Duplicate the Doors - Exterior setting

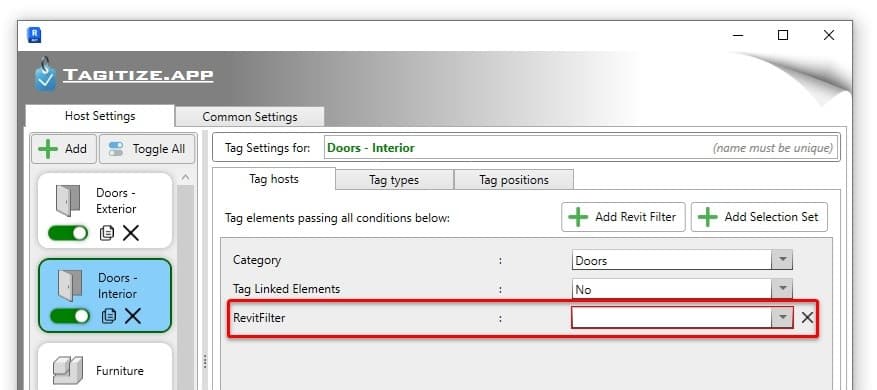tap(106, 233)
